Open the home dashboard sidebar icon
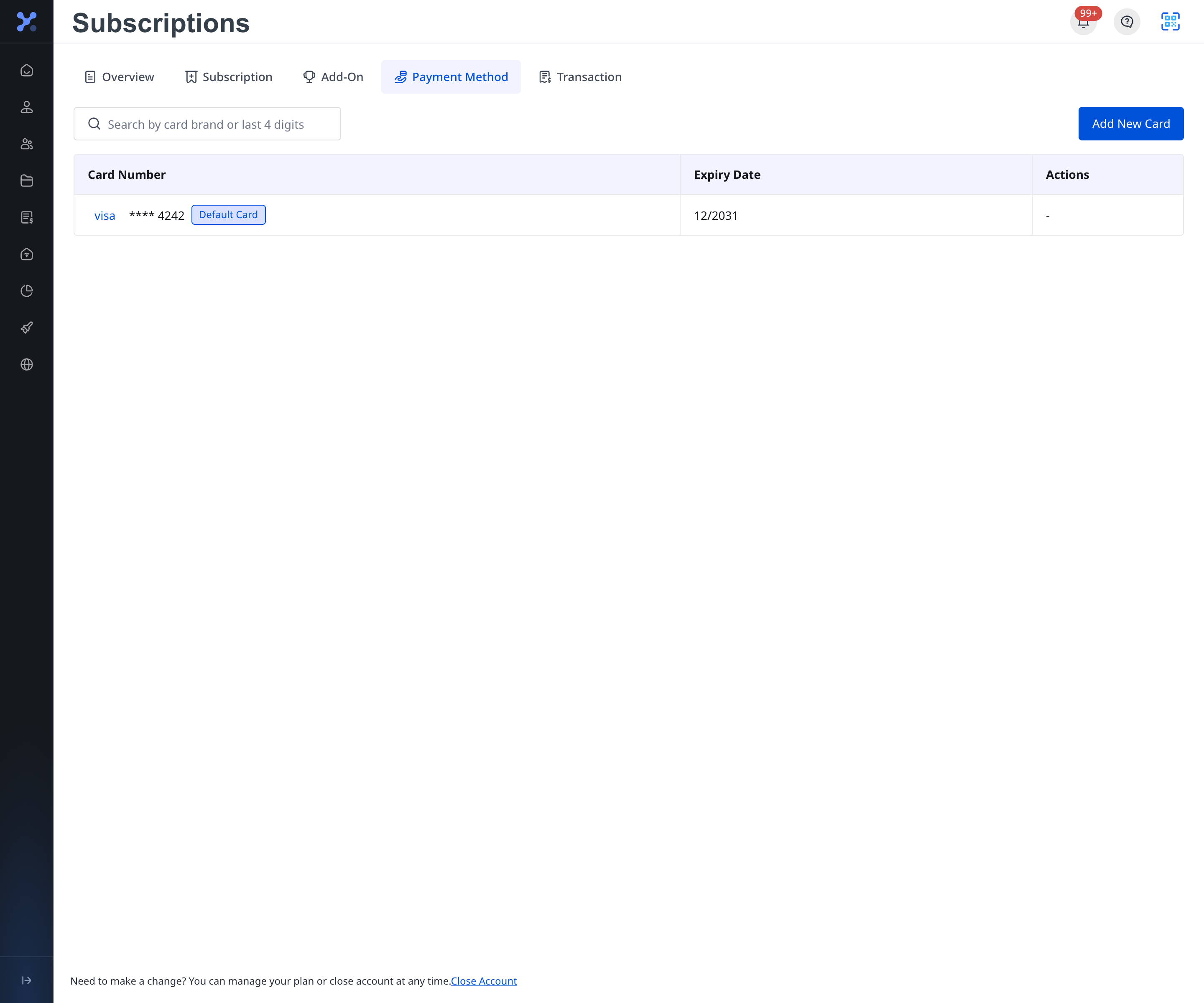Image resolution: width=1204 pixels, height=1003 pixels. [x=26, y=71]
